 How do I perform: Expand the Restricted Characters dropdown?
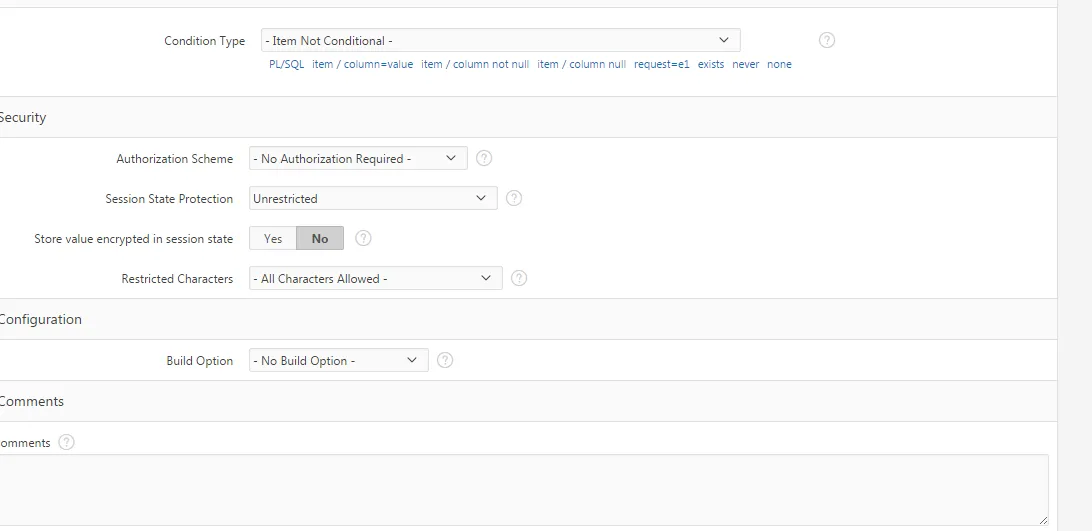coord(375,278)
